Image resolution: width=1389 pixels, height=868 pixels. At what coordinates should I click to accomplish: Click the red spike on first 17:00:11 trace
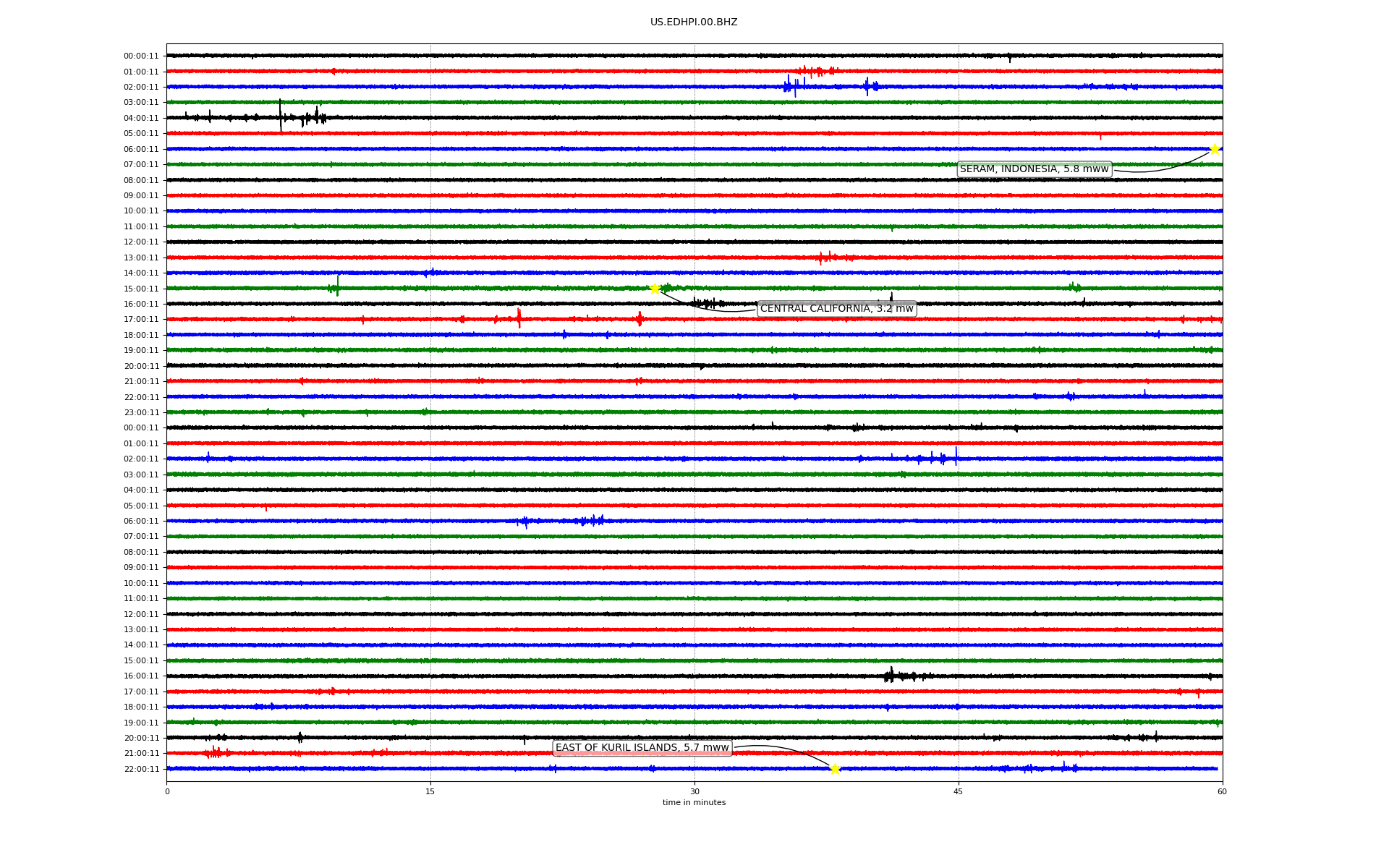(x=519, y=318)
